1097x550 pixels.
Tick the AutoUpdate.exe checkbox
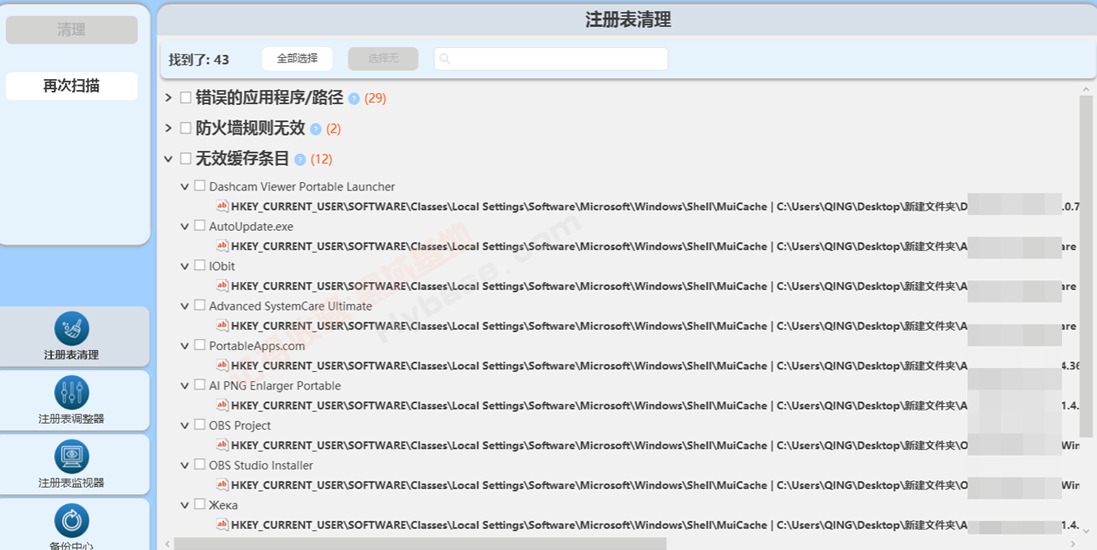point(200,225)
